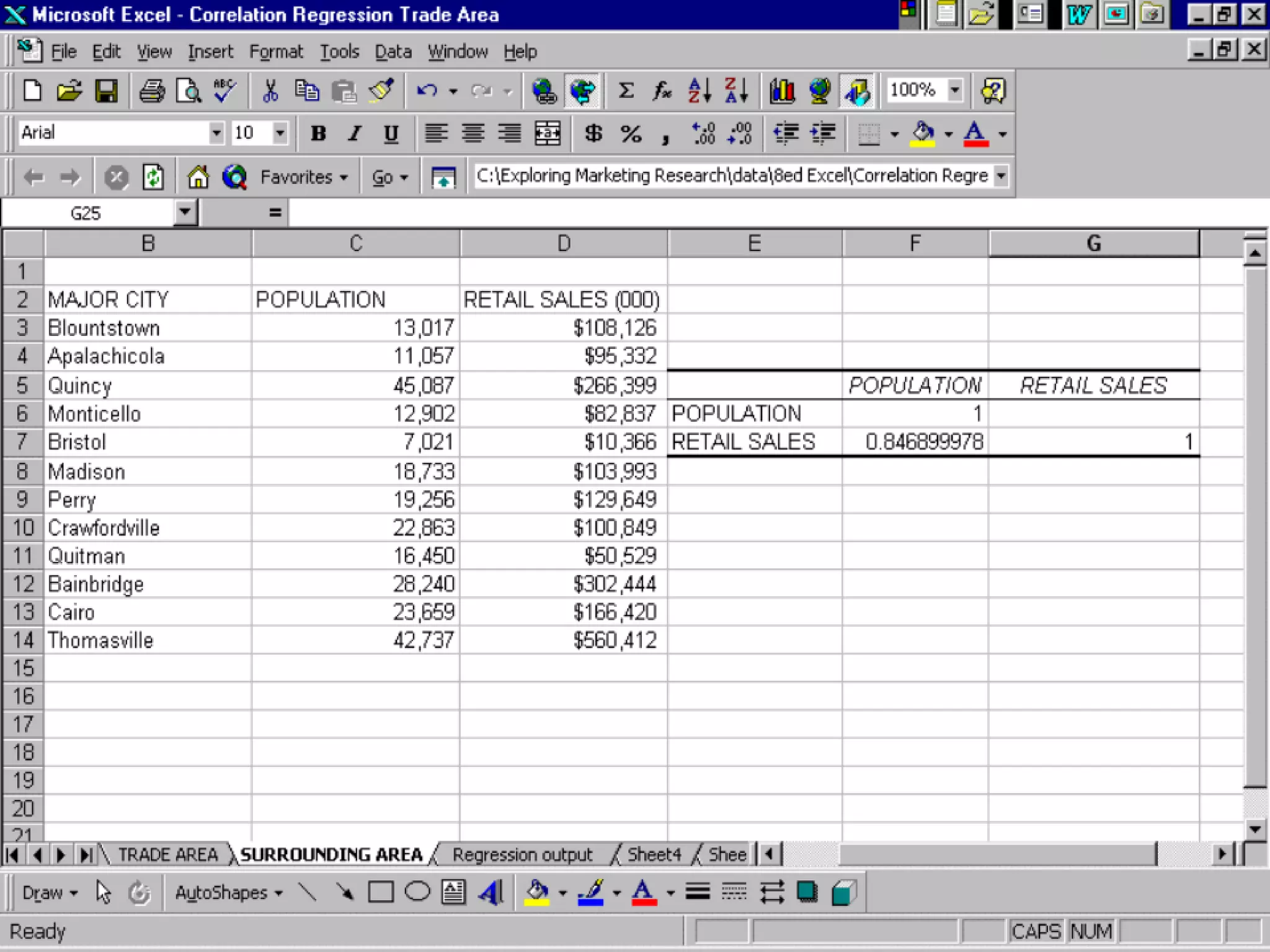
Task: Click the Format Painter brush icon
Action: click(381, 92)
